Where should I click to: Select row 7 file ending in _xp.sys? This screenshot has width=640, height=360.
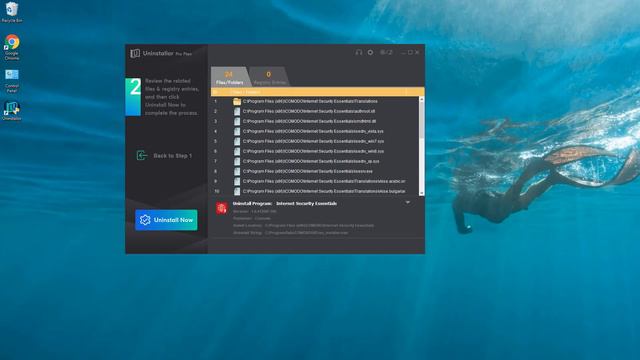pos(315,161)
